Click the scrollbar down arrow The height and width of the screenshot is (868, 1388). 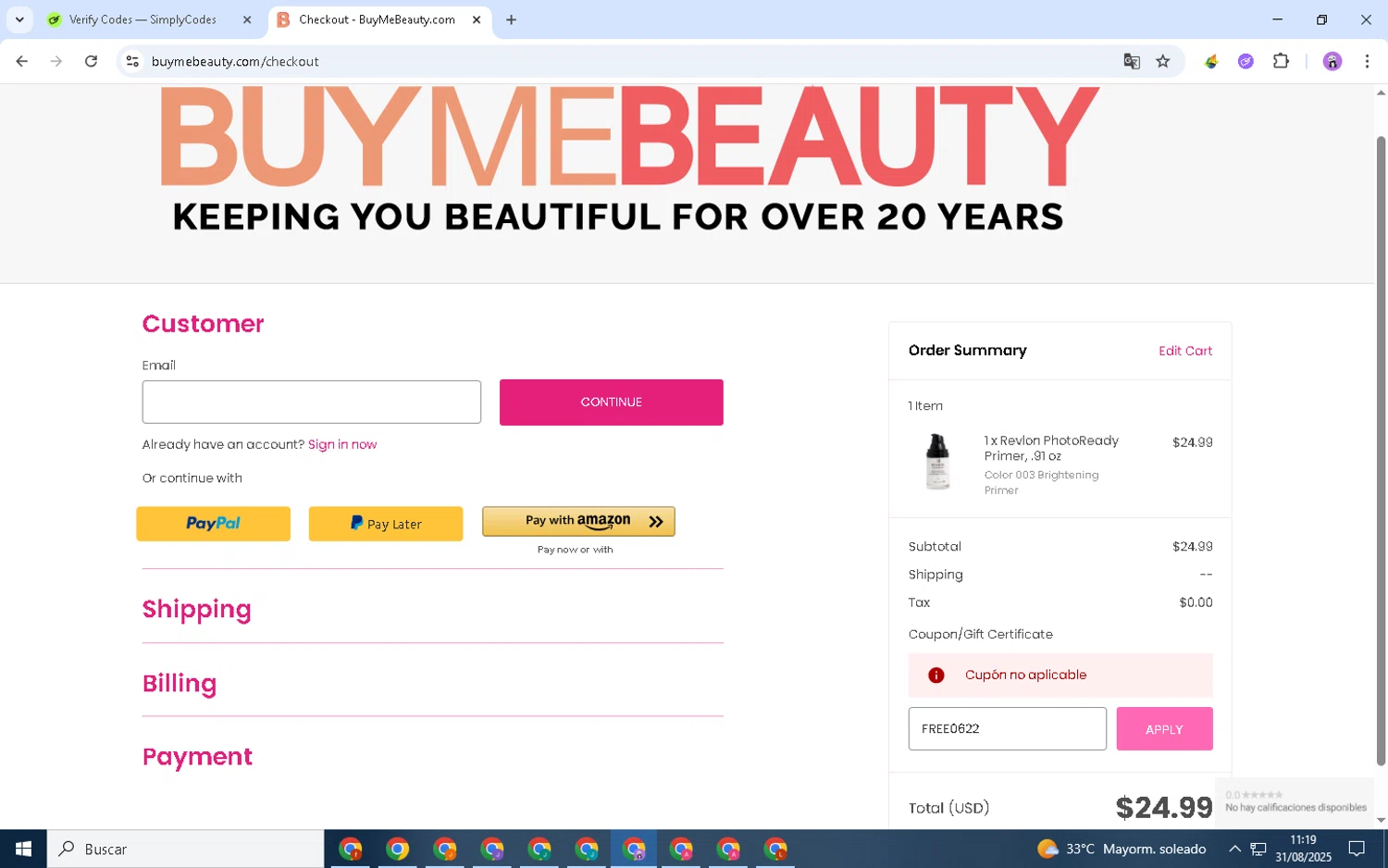(x=1381, y=820)
